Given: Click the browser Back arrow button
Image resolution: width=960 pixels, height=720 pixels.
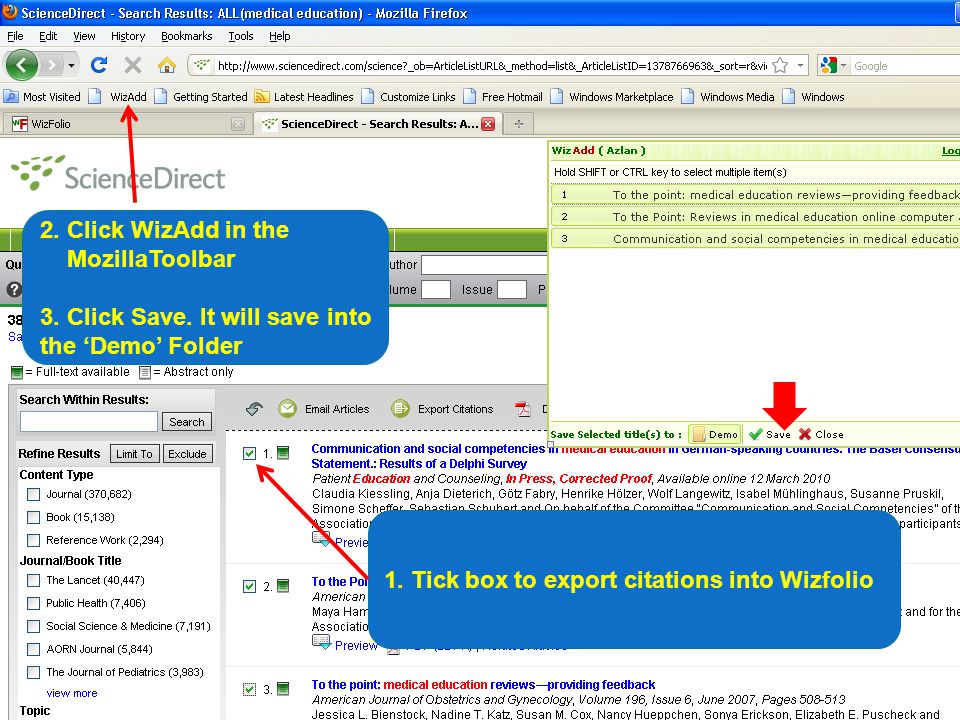Looking at the screenshot, I should coord(21,65).
